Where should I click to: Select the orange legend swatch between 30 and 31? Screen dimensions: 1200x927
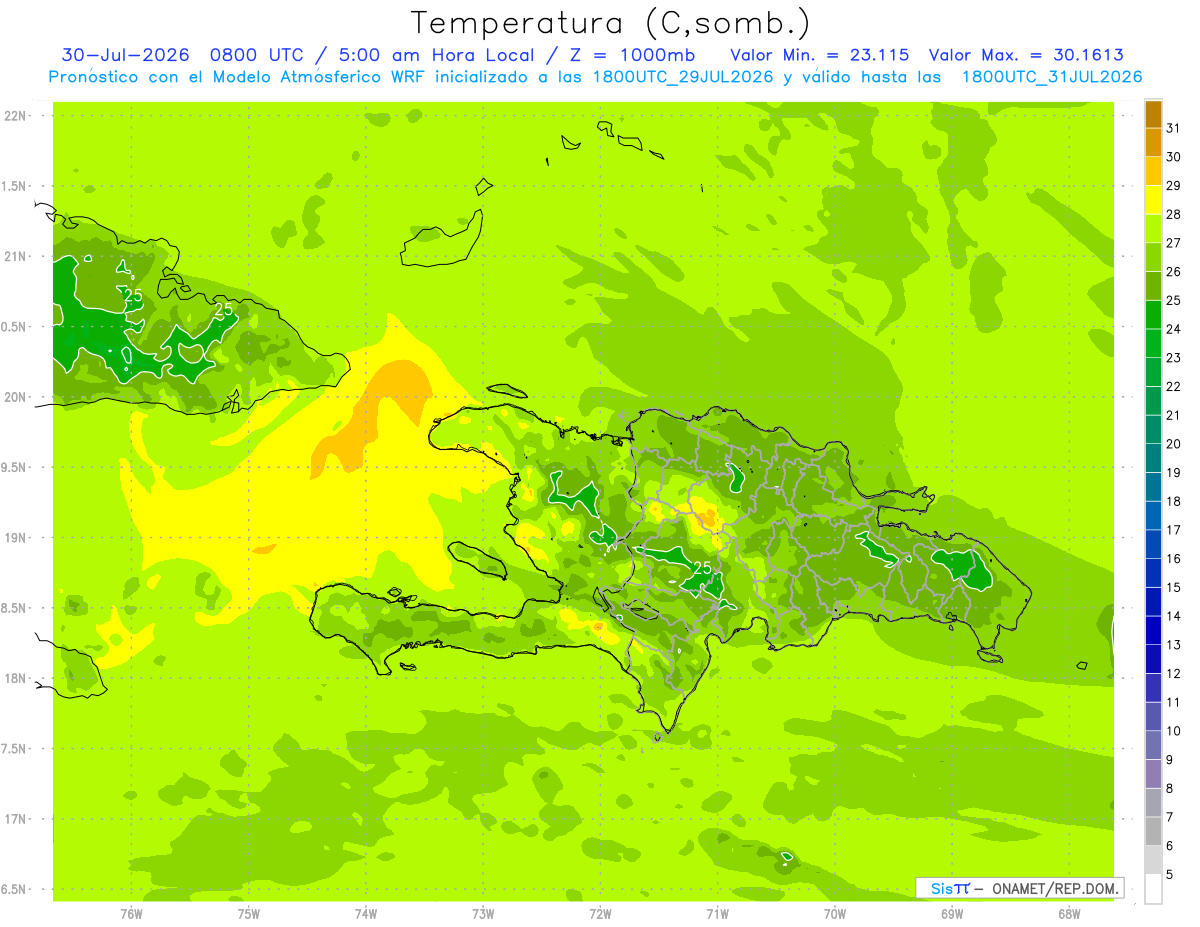click(1153, 142)
